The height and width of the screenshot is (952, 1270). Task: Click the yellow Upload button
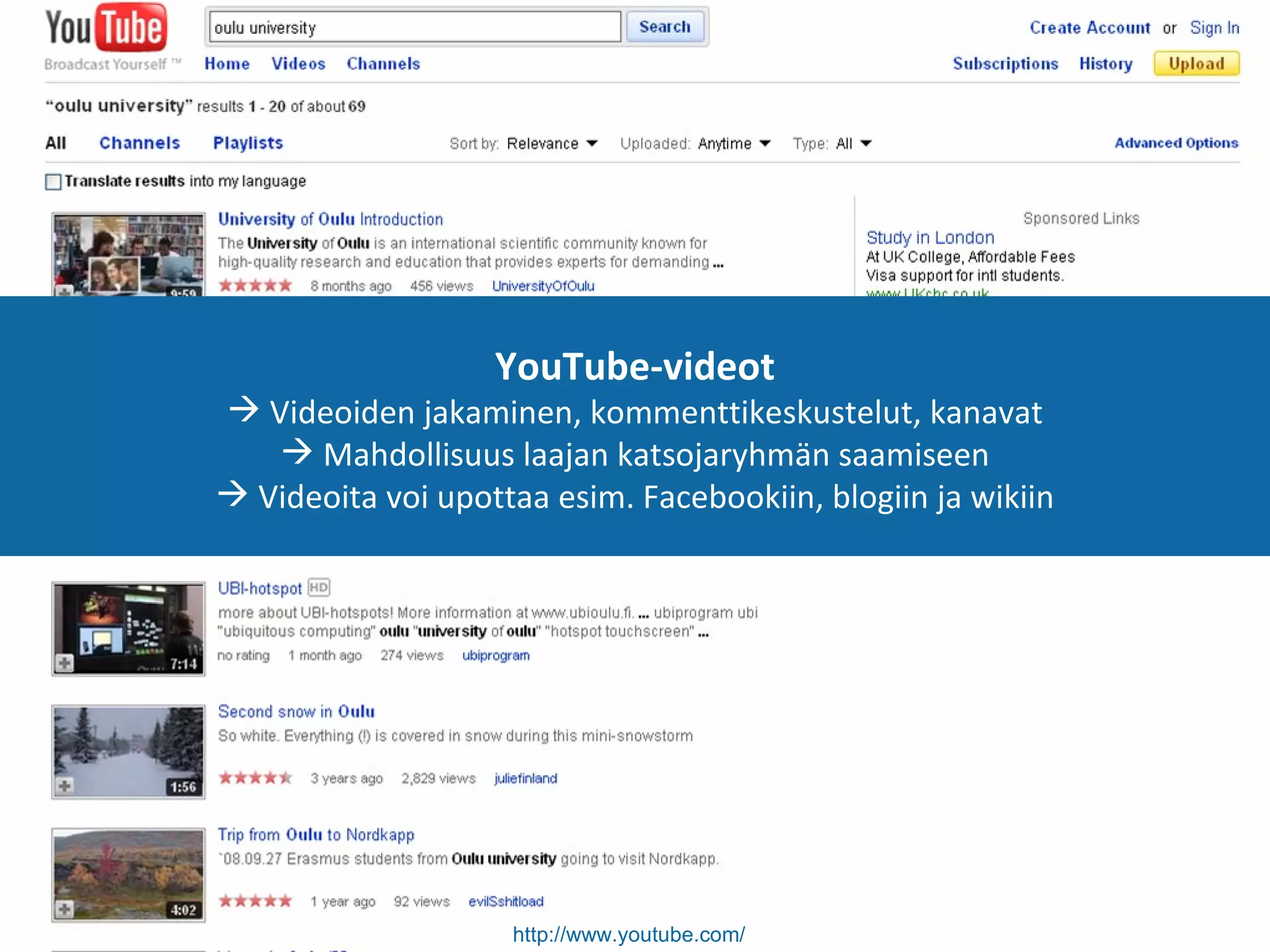[1196, 64]
